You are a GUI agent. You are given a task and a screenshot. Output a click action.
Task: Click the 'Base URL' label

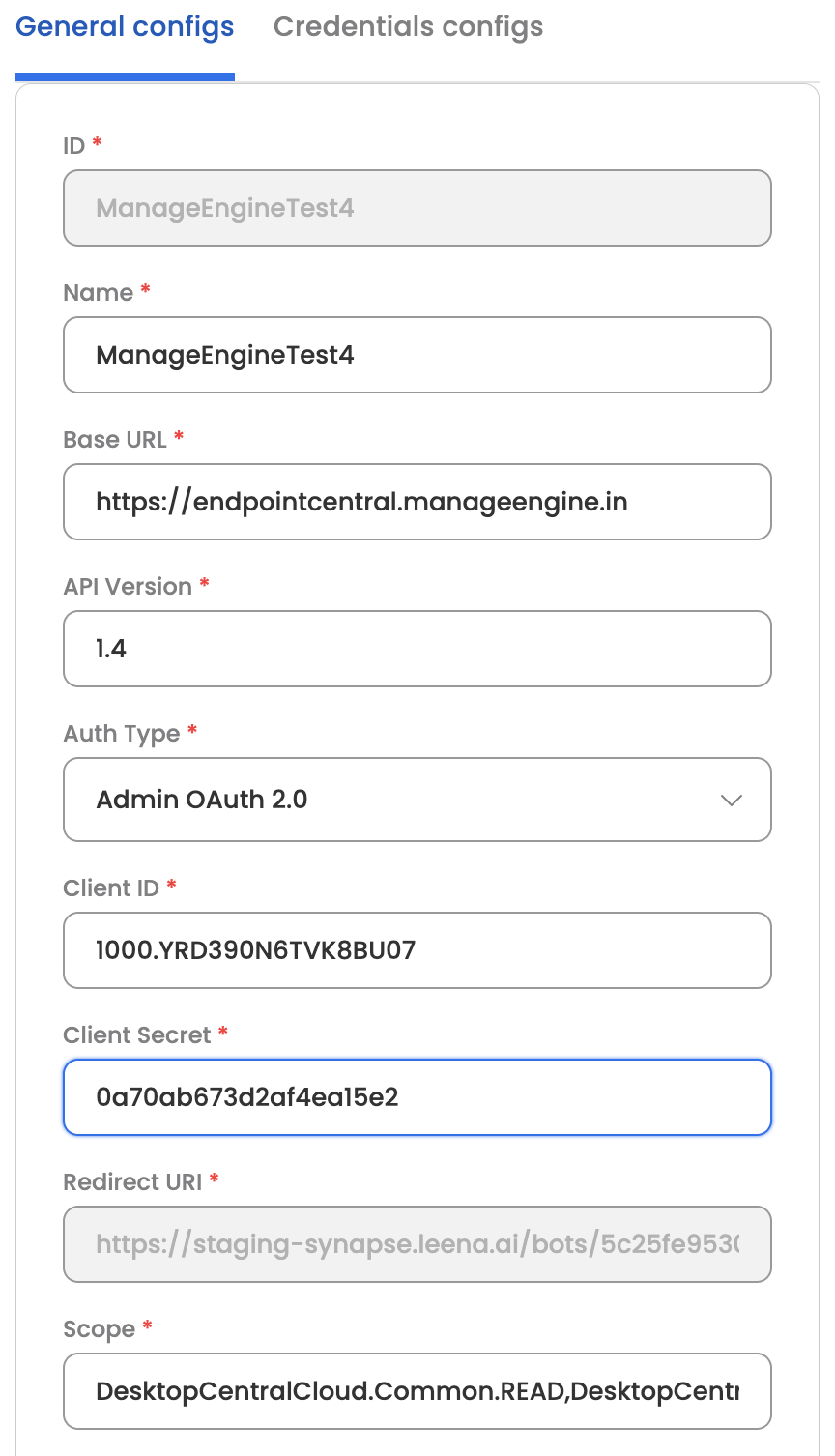(115, 440)
